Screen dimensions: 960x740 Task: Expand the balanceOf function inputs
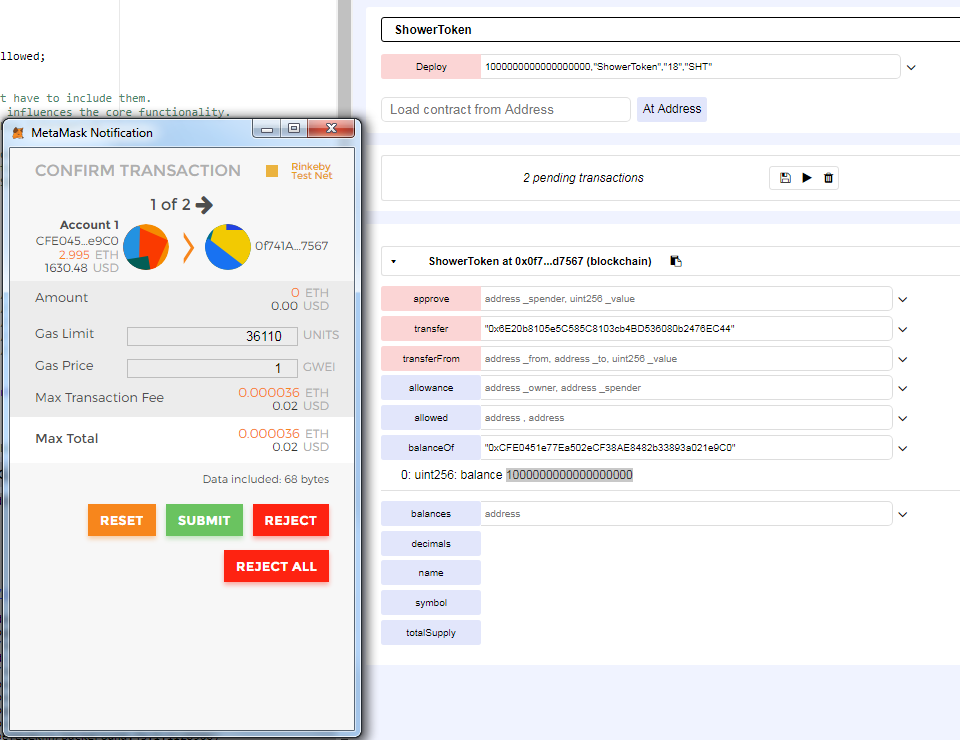tap(902, 449)
